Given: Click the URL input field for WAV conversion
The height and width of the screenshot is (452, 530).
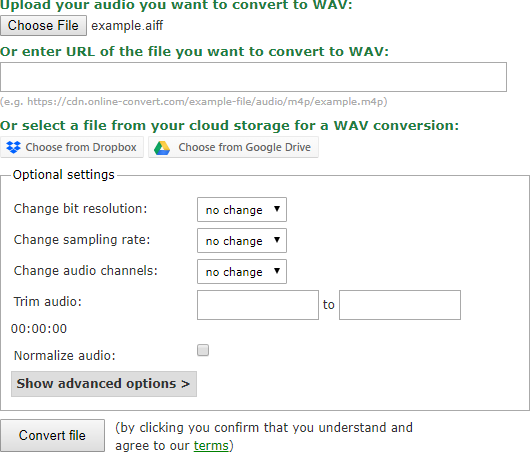Looking at the screenshot, I should [x=253, y=77].
